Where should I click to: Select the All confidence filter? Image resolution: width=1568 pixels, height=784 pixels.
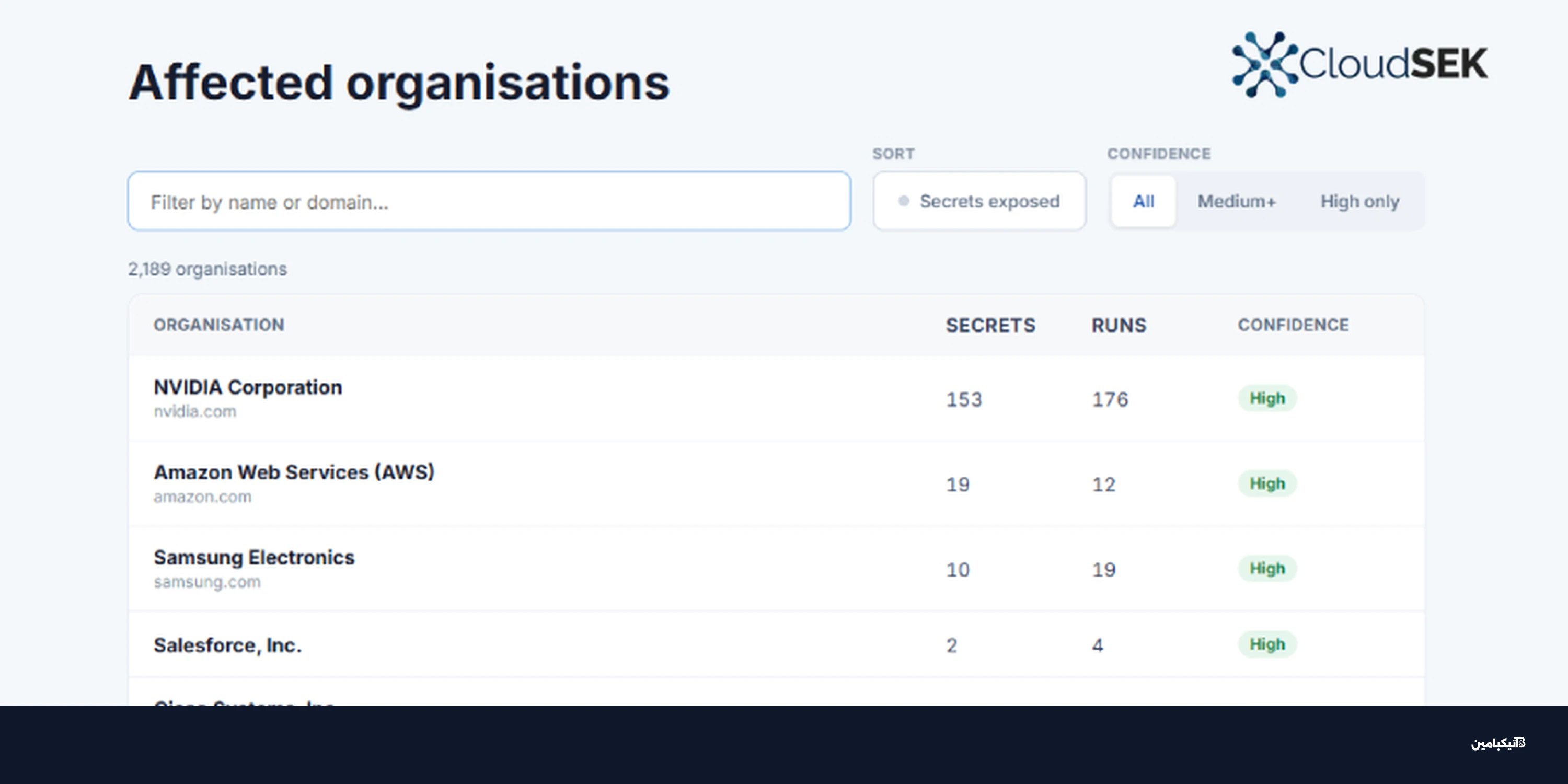[1143, 201]
